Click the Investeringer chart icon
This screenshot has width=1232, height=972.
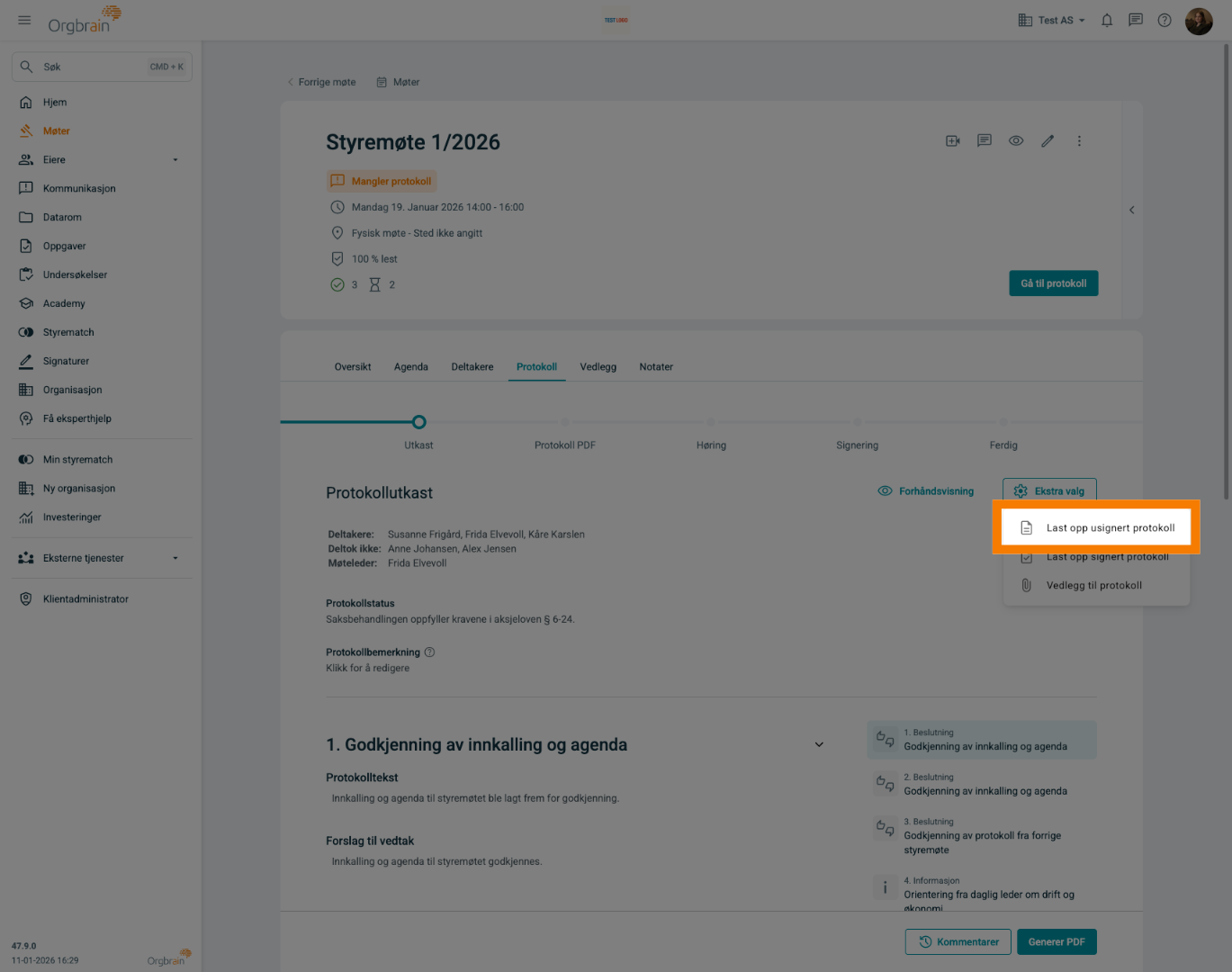[x=26, y=517]
